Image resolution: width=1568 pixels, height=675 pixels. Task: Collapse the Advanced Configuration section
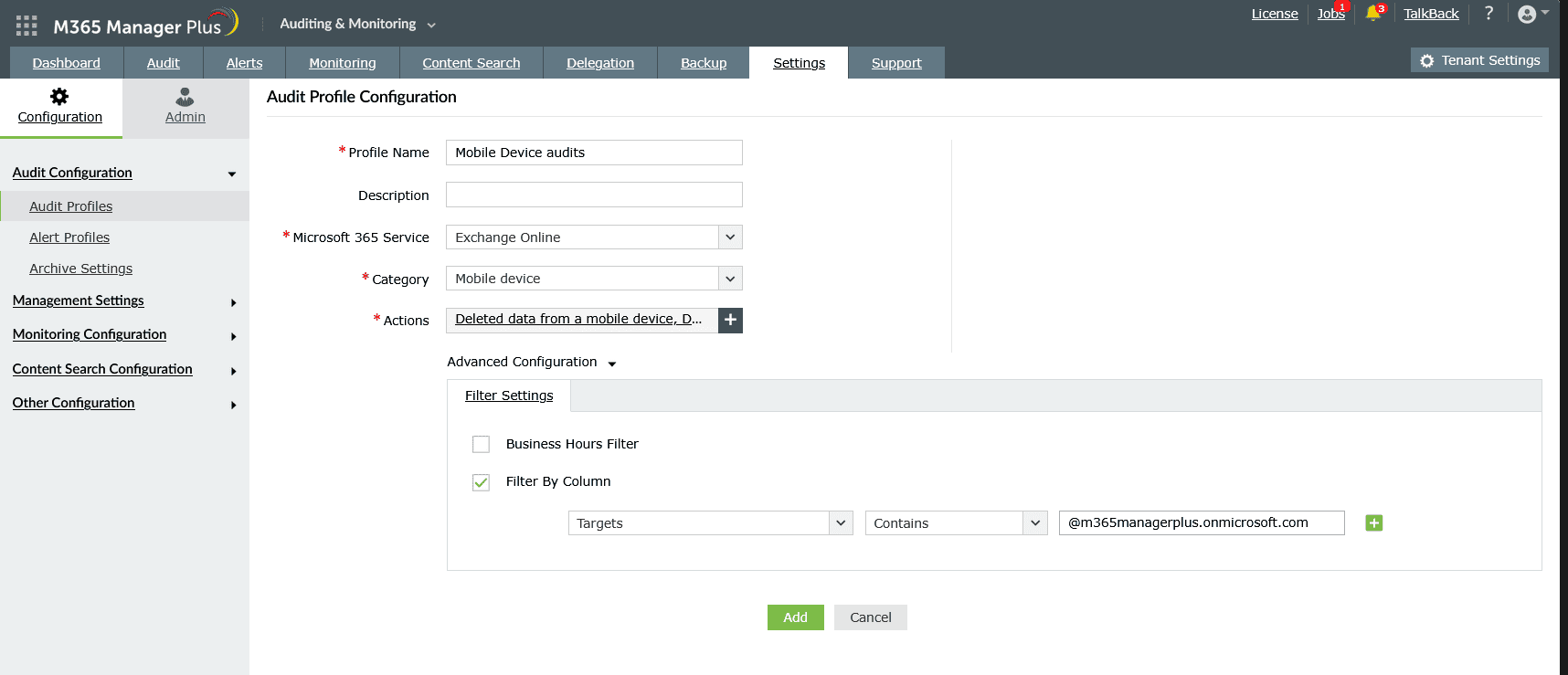(532, 362)
